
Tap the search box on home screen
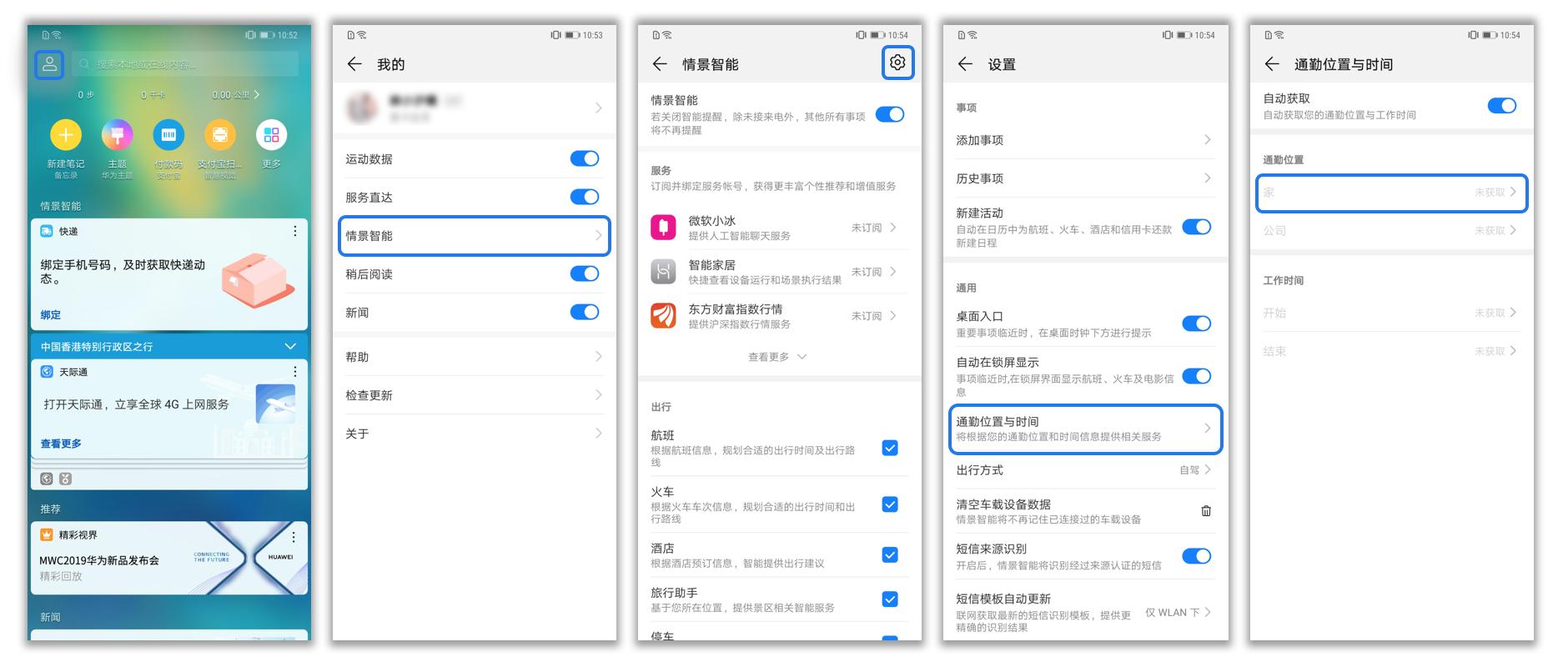(185, 64)
